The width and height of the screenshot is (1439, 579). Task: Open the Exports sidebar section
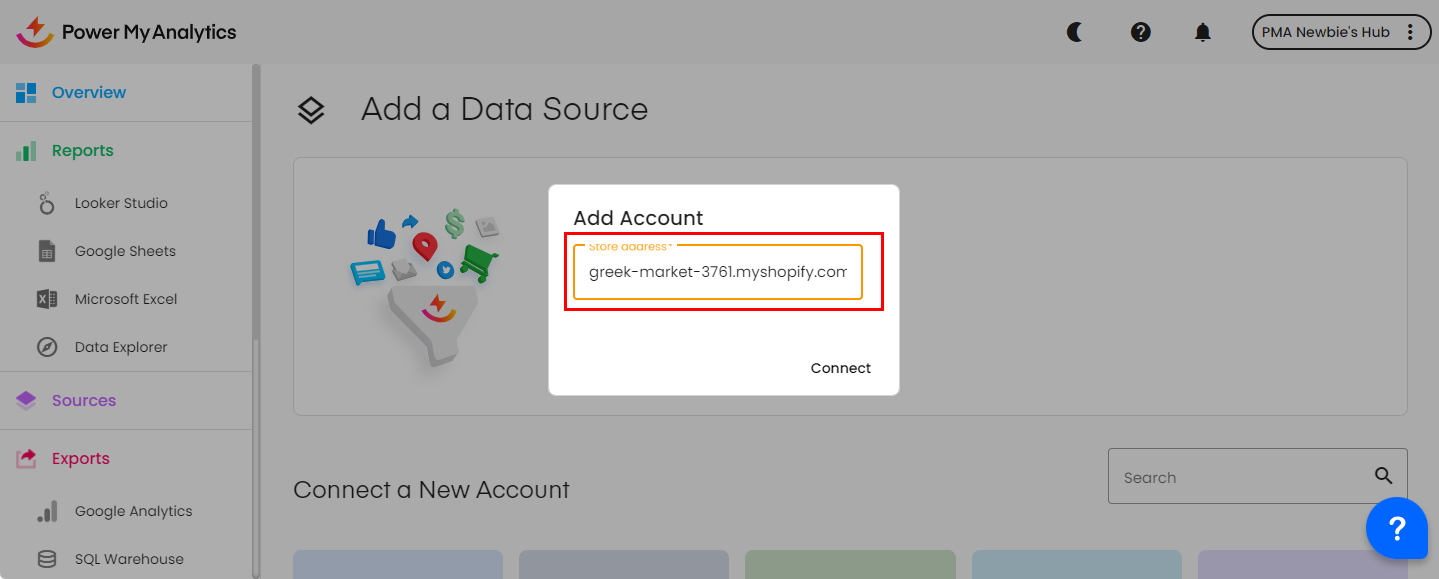80,459
